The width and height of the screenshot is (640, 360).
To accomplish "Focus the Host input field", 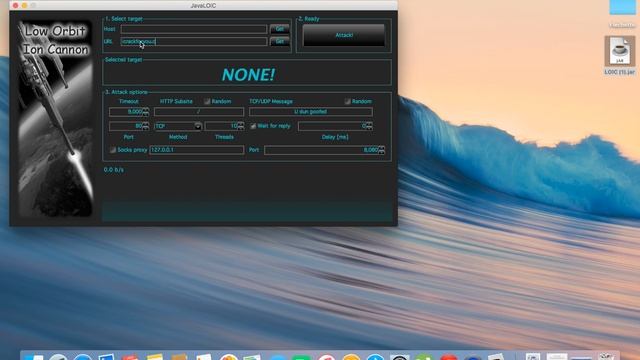I will [194, 29].
